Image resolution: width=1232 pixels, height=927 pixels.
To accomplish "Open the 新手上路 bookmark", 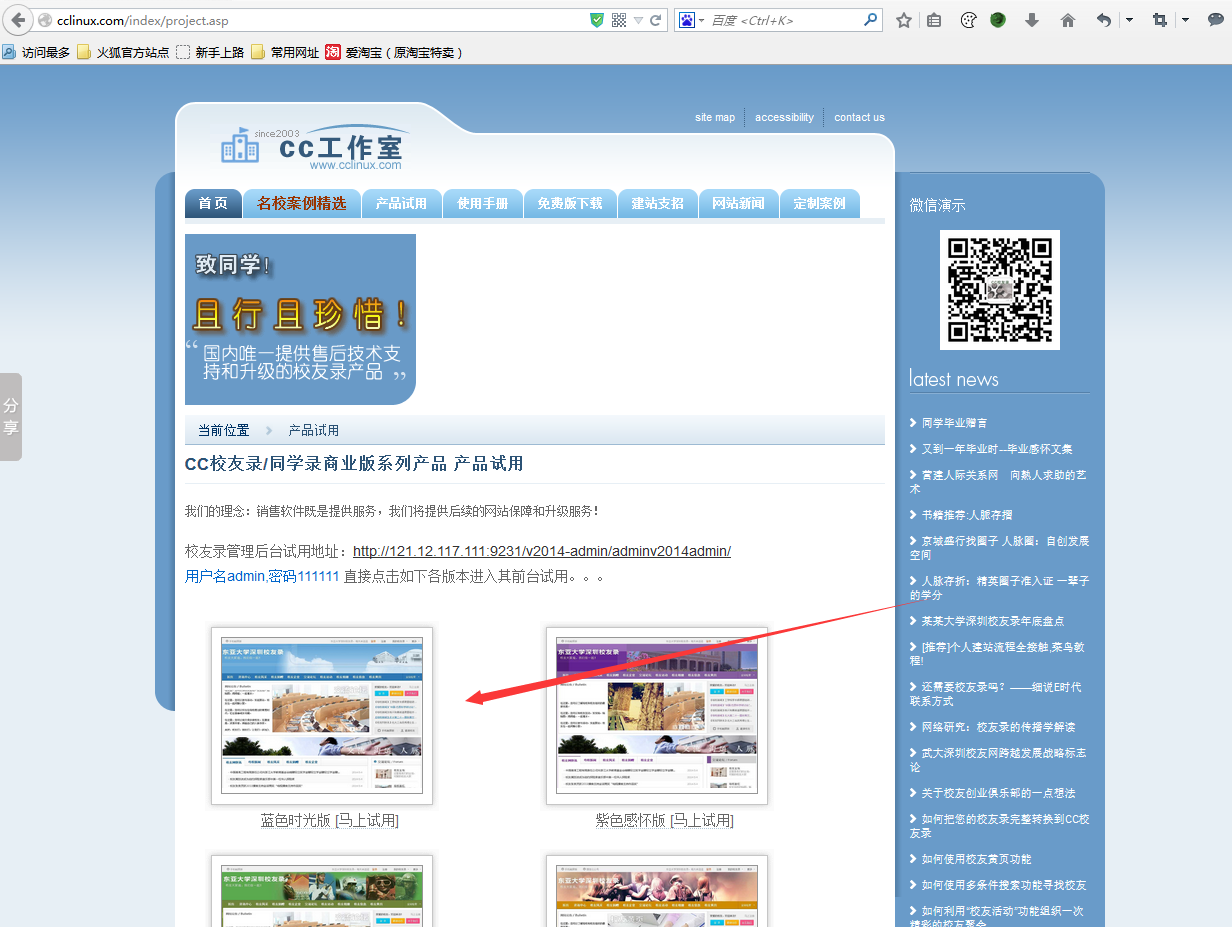I will coord(210,52).
